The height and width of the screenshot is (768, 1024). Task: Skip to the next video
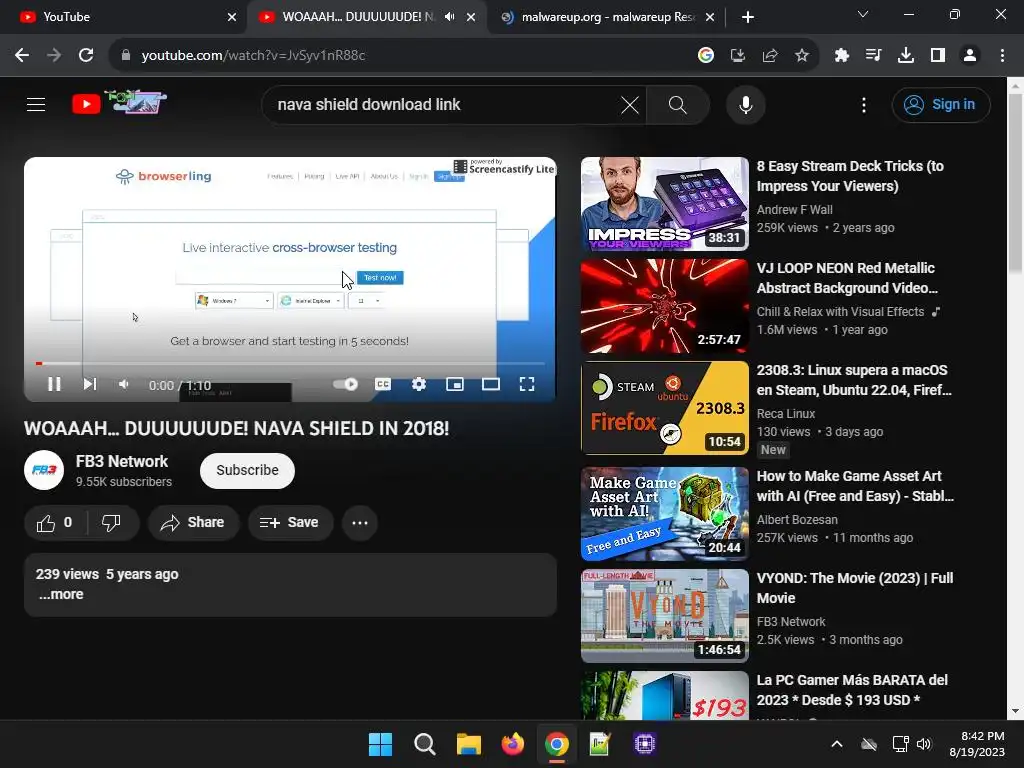point(90,384)
